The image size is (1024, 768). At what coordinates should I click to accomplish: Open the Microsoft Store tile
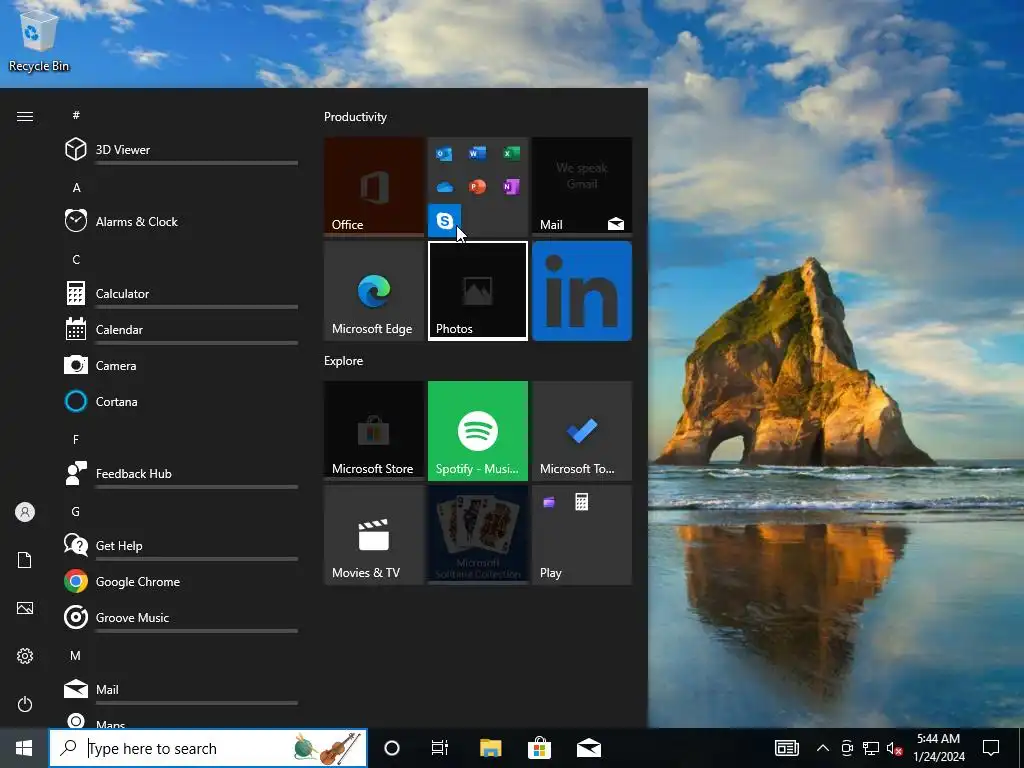(x=374, y=431)
